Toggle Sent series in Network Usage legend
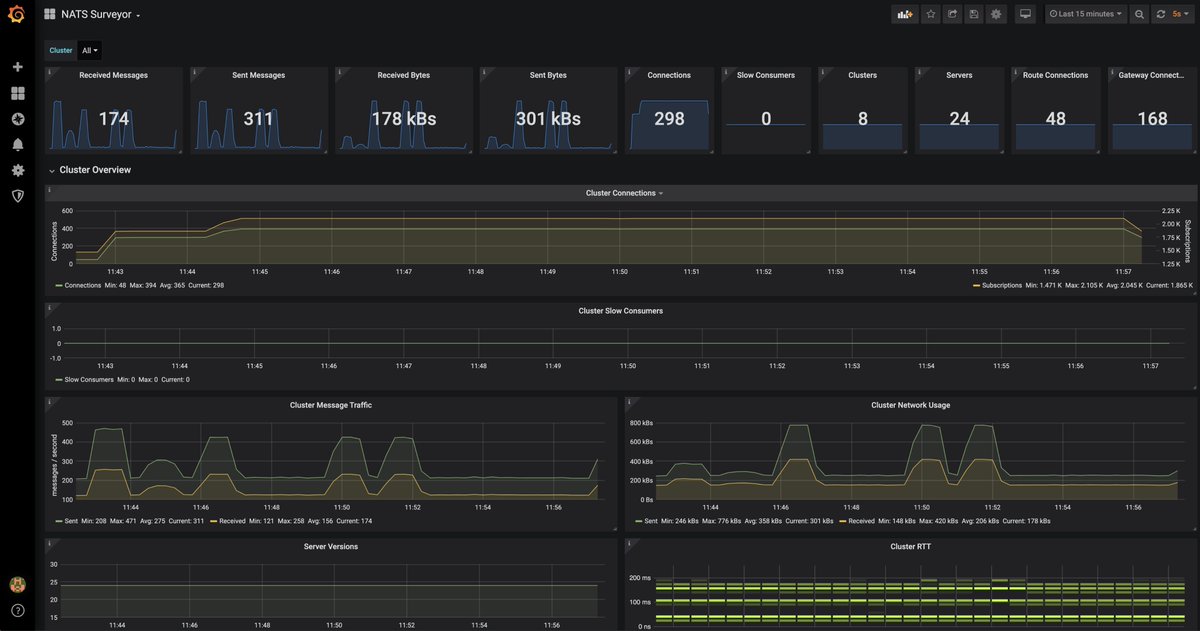The width and height of the screenshot is (1200, 631). 651,522
